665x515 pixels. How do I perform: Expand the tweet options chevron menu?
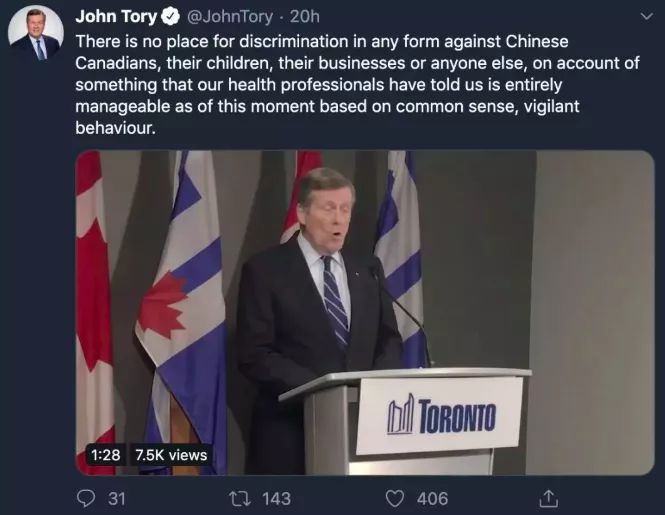pyautogui.click(x=646, y=17)
